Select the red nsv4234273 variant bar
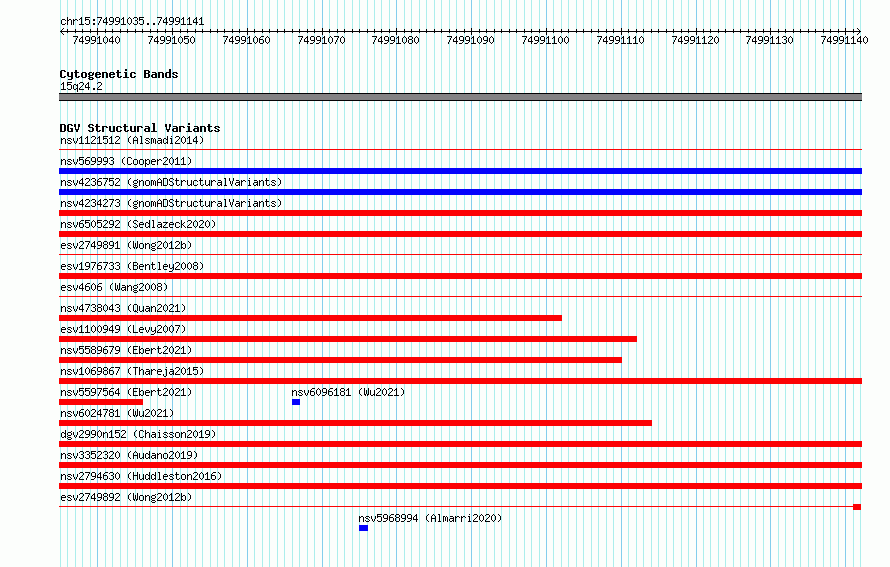This screenshot has height=567, width=890. point(460,213)
